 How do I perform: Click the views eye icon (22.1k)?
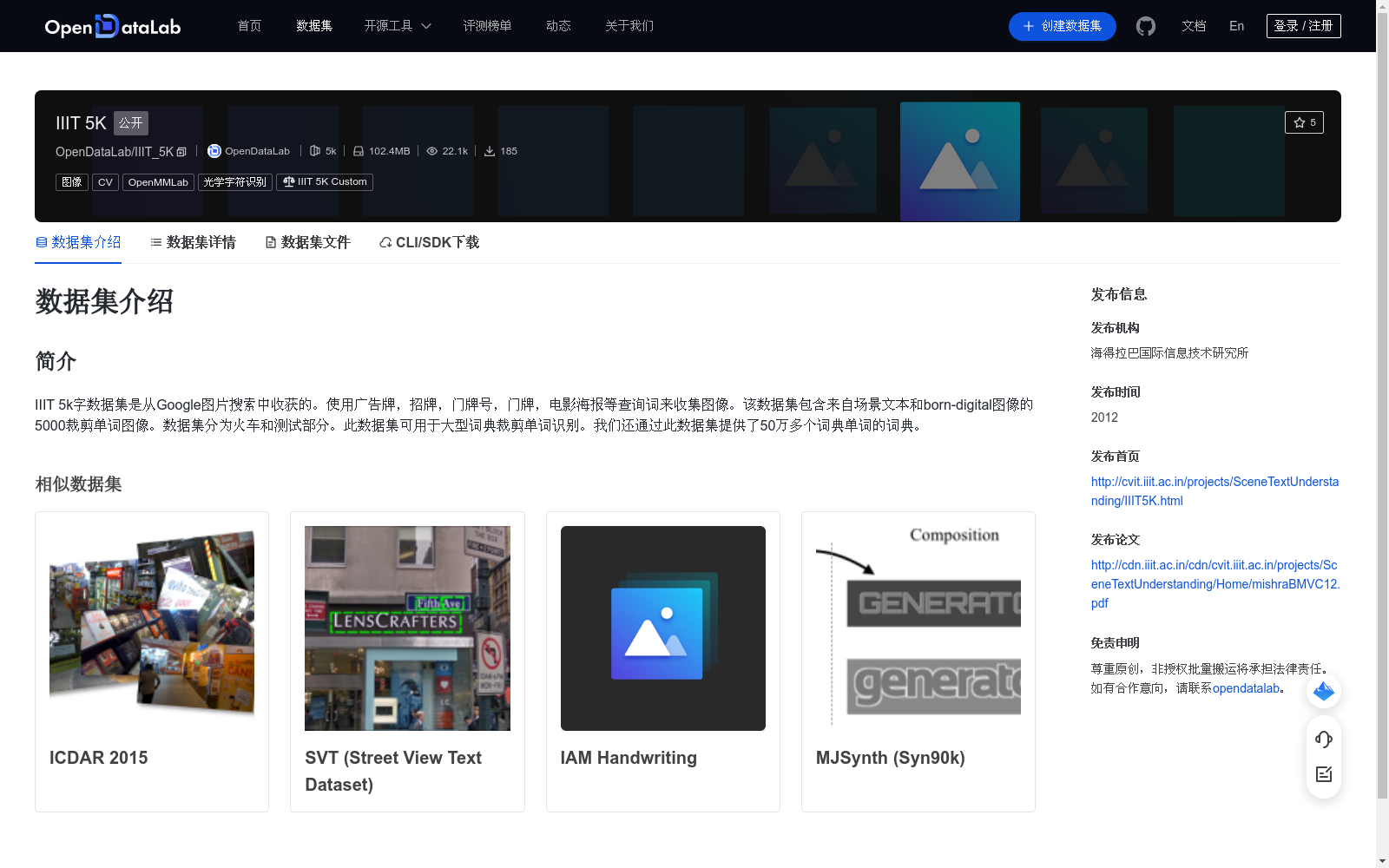click(x=431, y=151)
